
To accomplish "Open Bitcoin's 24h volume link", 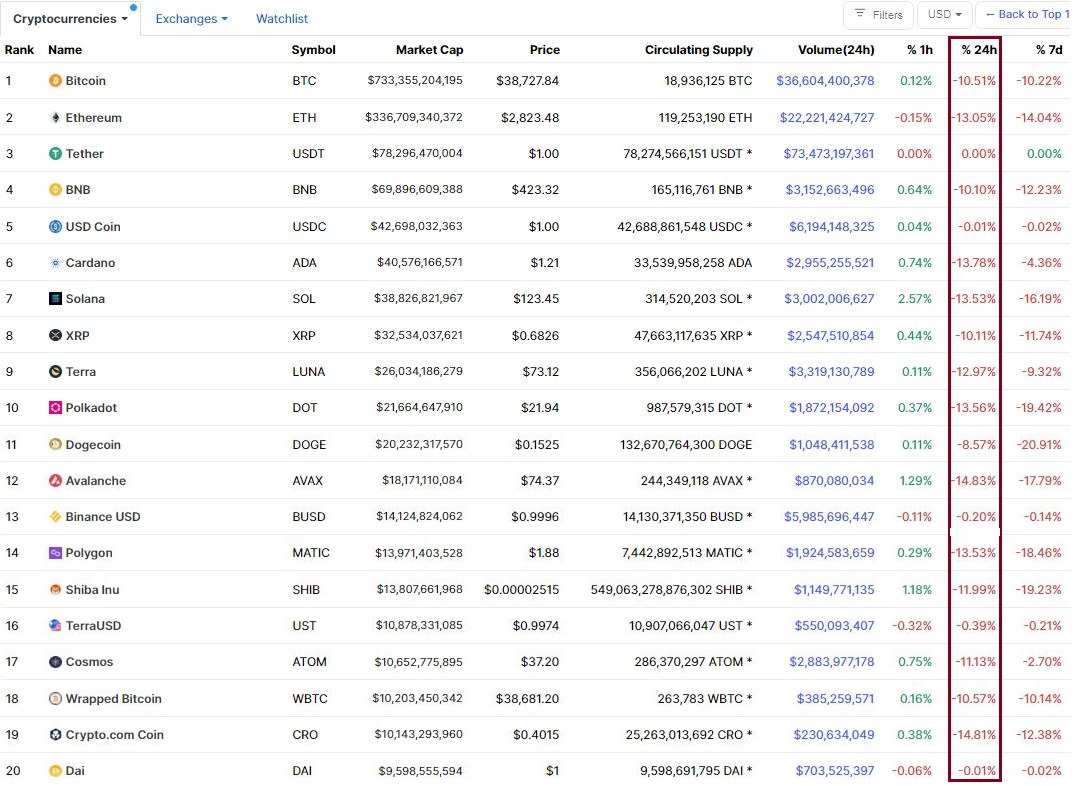I will pos(825,81).
